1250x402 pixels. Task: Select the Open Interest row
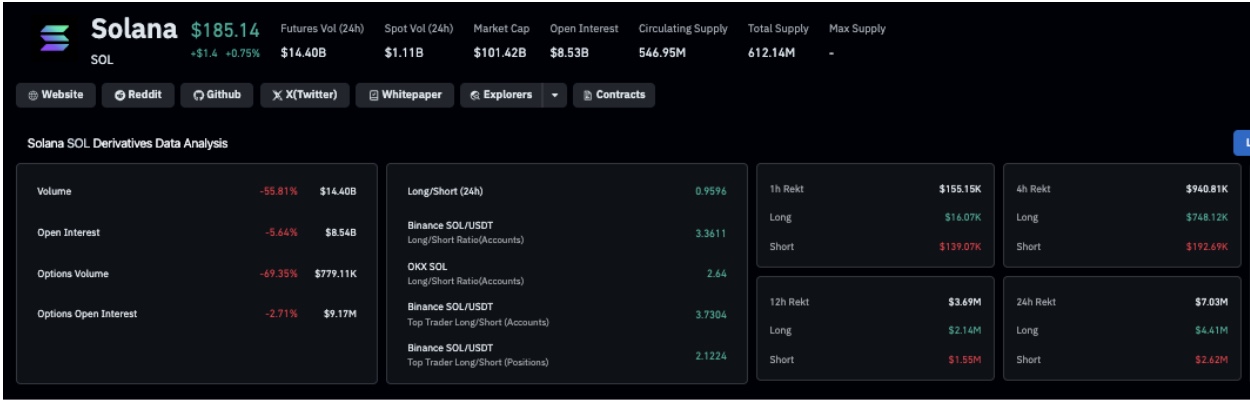tap(196, 232)
